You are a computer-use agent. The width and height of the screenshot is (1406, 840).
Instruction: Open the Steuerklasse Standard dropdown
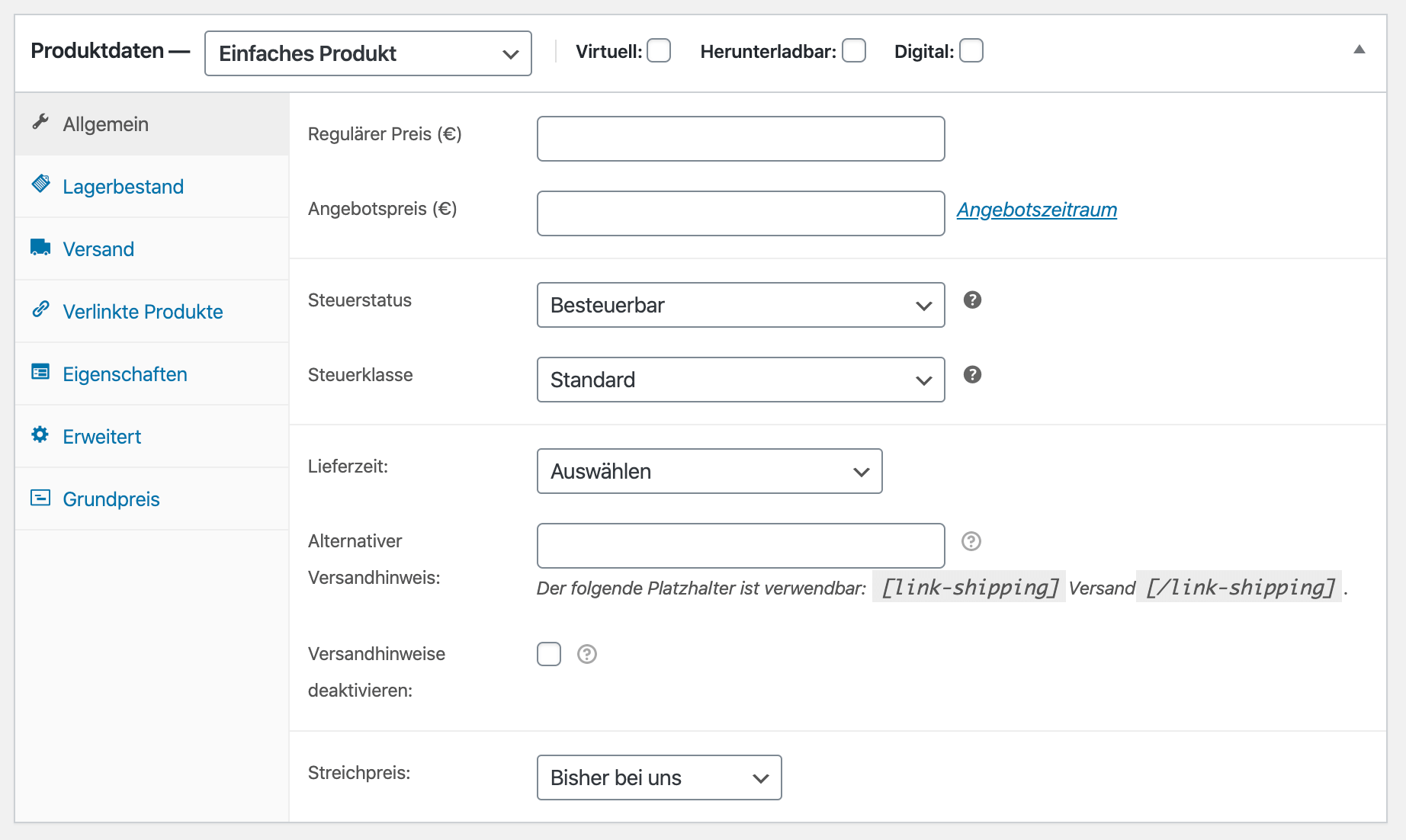tap(741, 380)
